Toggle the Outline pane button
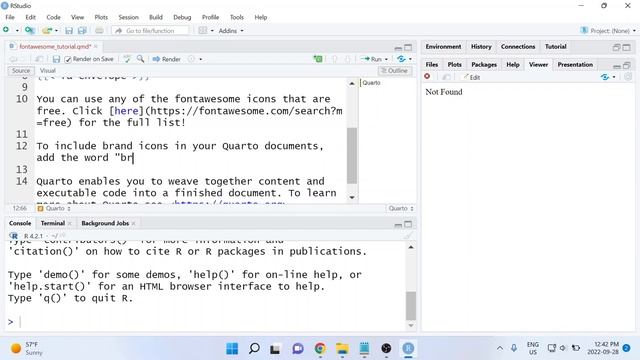 [395, 71]
